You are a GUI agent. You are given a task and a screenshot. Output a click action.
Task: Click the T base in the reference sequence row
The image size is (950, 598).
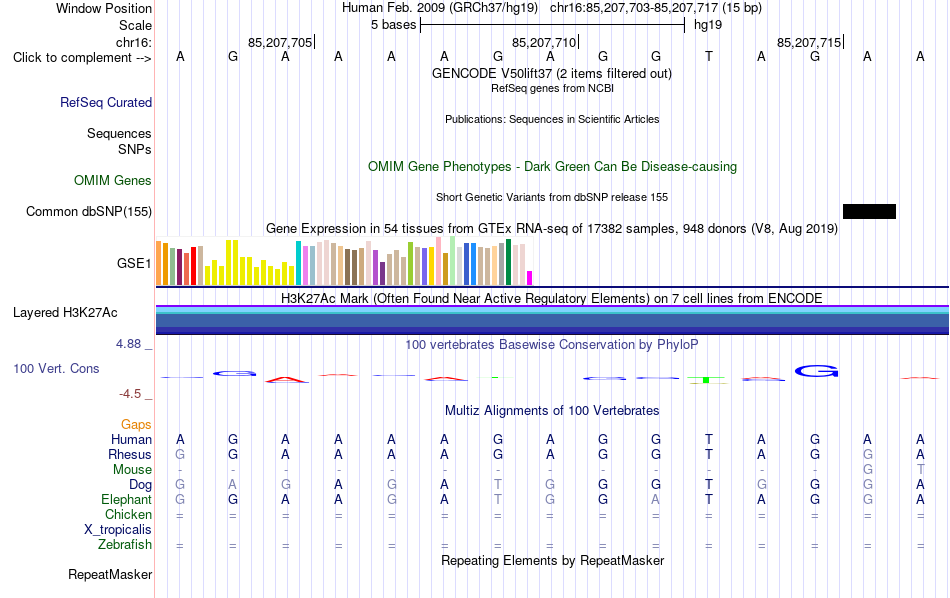coord(709,56)
